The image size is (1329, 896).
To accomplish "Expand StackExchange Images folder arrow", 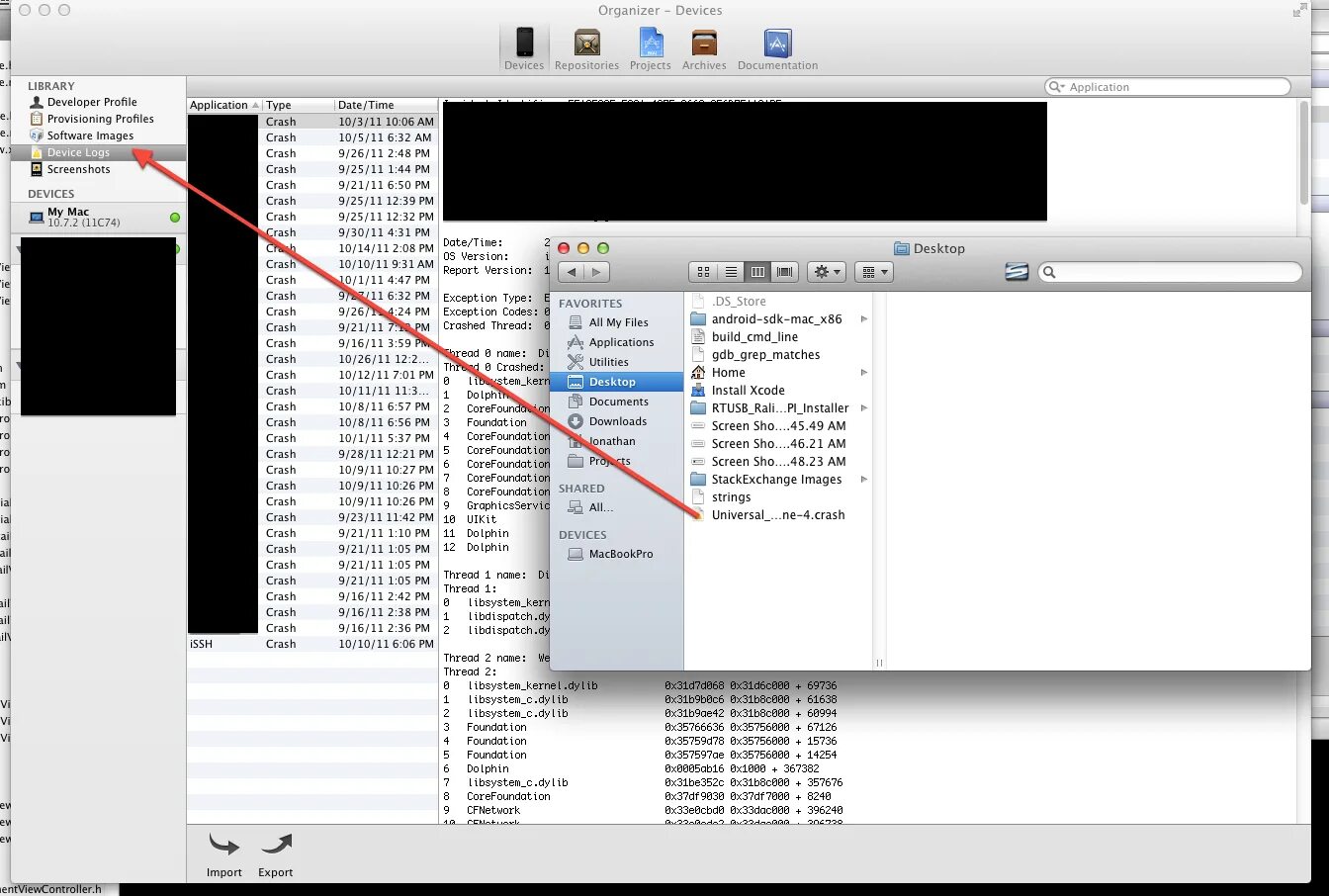I will tap(864, 480).
